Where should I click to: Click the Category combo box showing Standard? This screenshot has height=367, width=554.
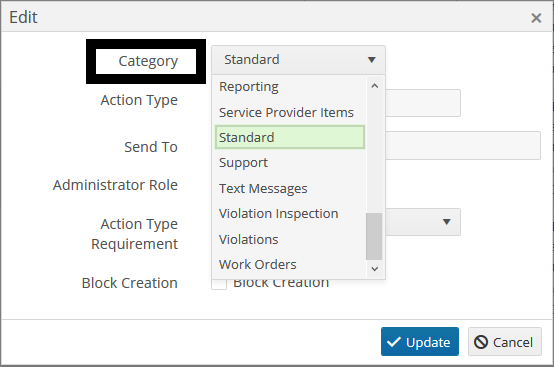coord(298,60)
